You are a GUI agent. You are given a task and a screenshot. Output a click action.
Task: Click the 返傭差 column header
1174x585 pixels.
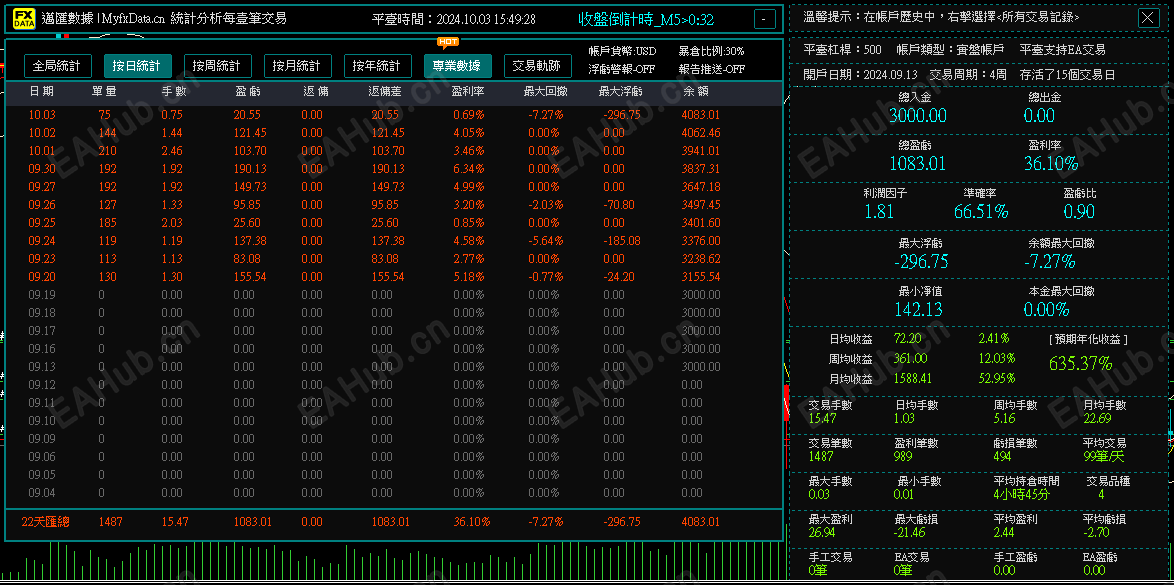click(386, 91)
